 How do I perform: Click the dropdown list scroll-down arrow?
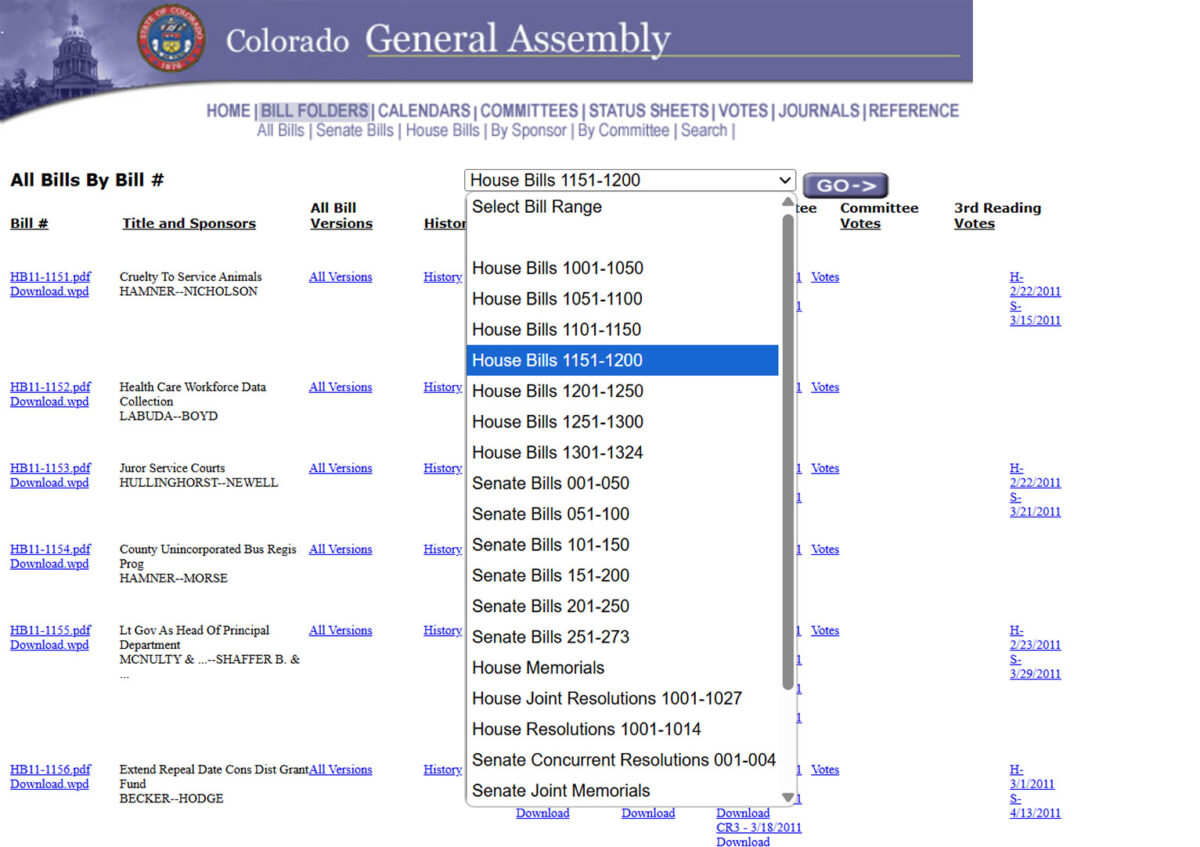[788, 798]
